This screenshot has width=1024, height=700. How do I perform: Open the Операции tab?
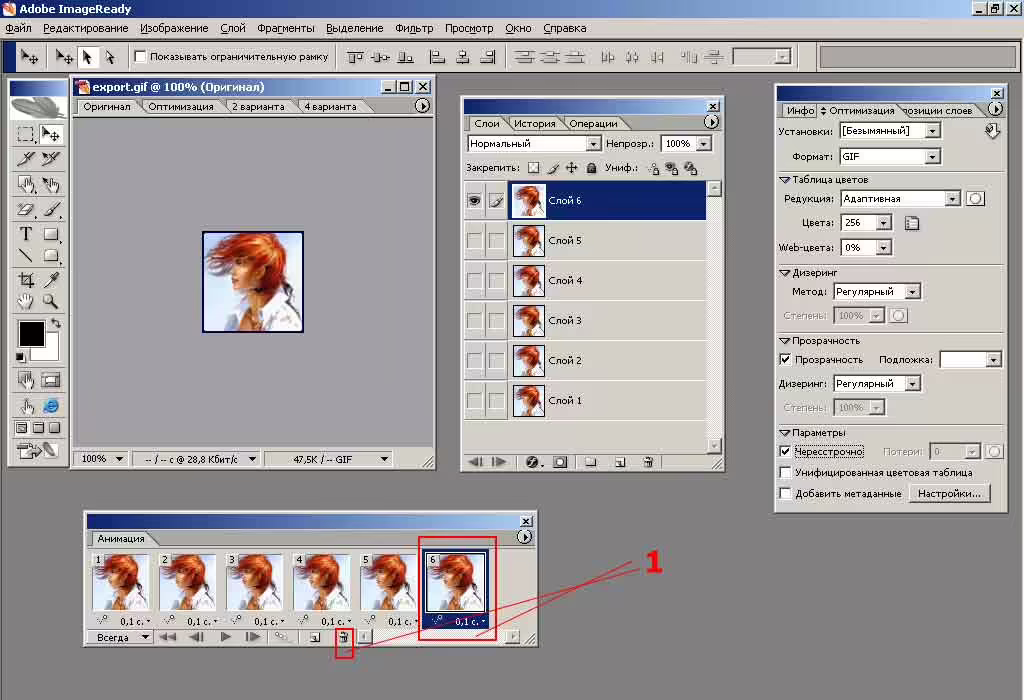coord(593,123)
